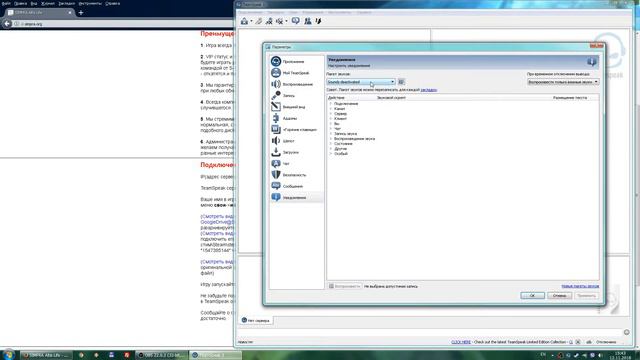Click the Применить (apply) button
This screenshot has width=640, height=360.
(587, 296)
